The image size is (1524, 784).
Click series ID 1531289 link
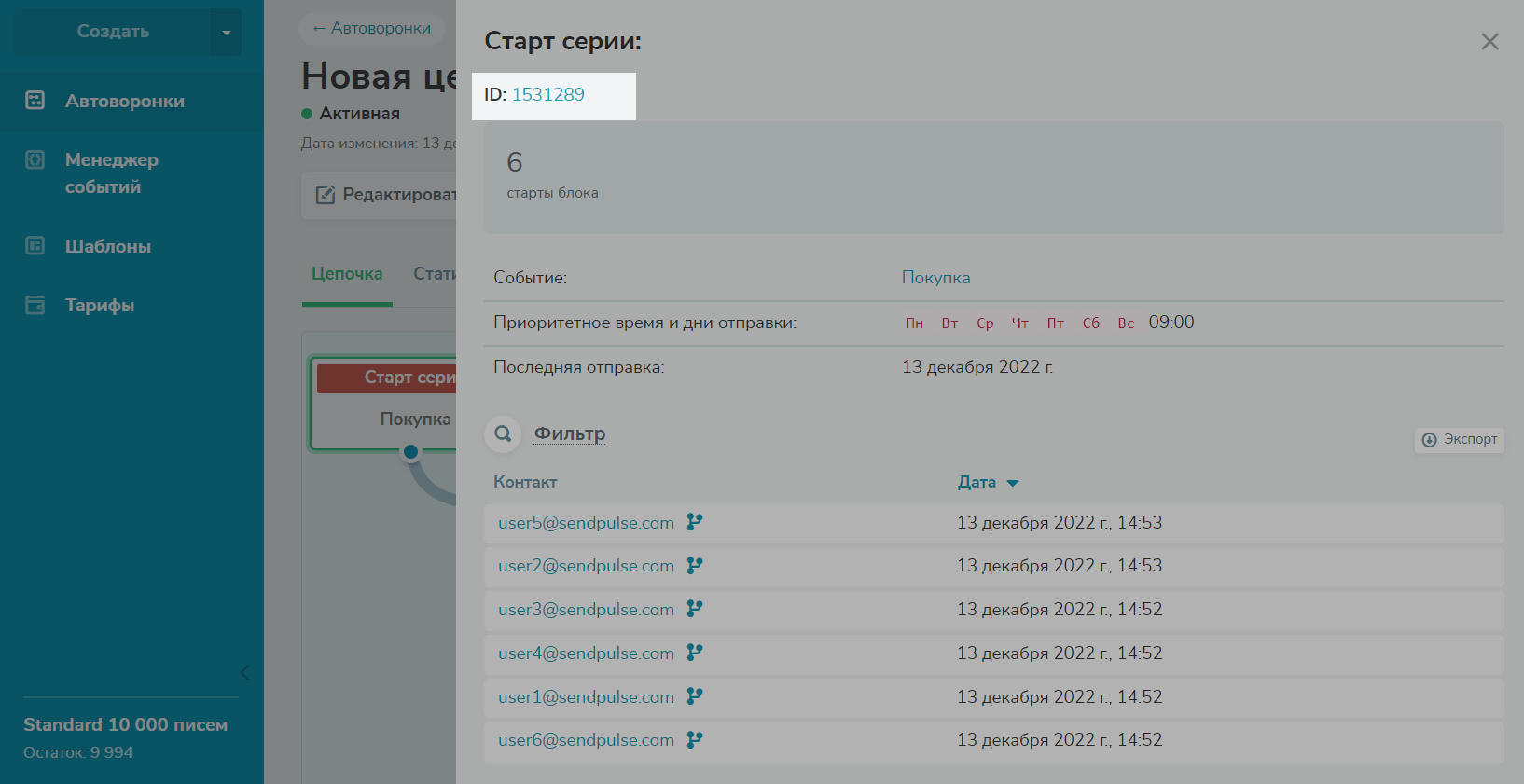(547, 94)
